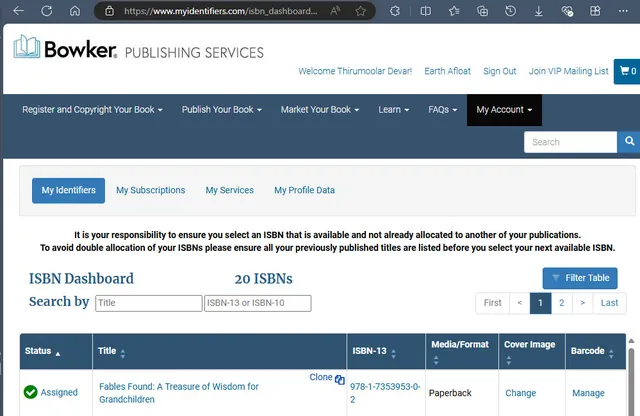Click the Sign Out link

pyautogui.click(x=500, y=71)
